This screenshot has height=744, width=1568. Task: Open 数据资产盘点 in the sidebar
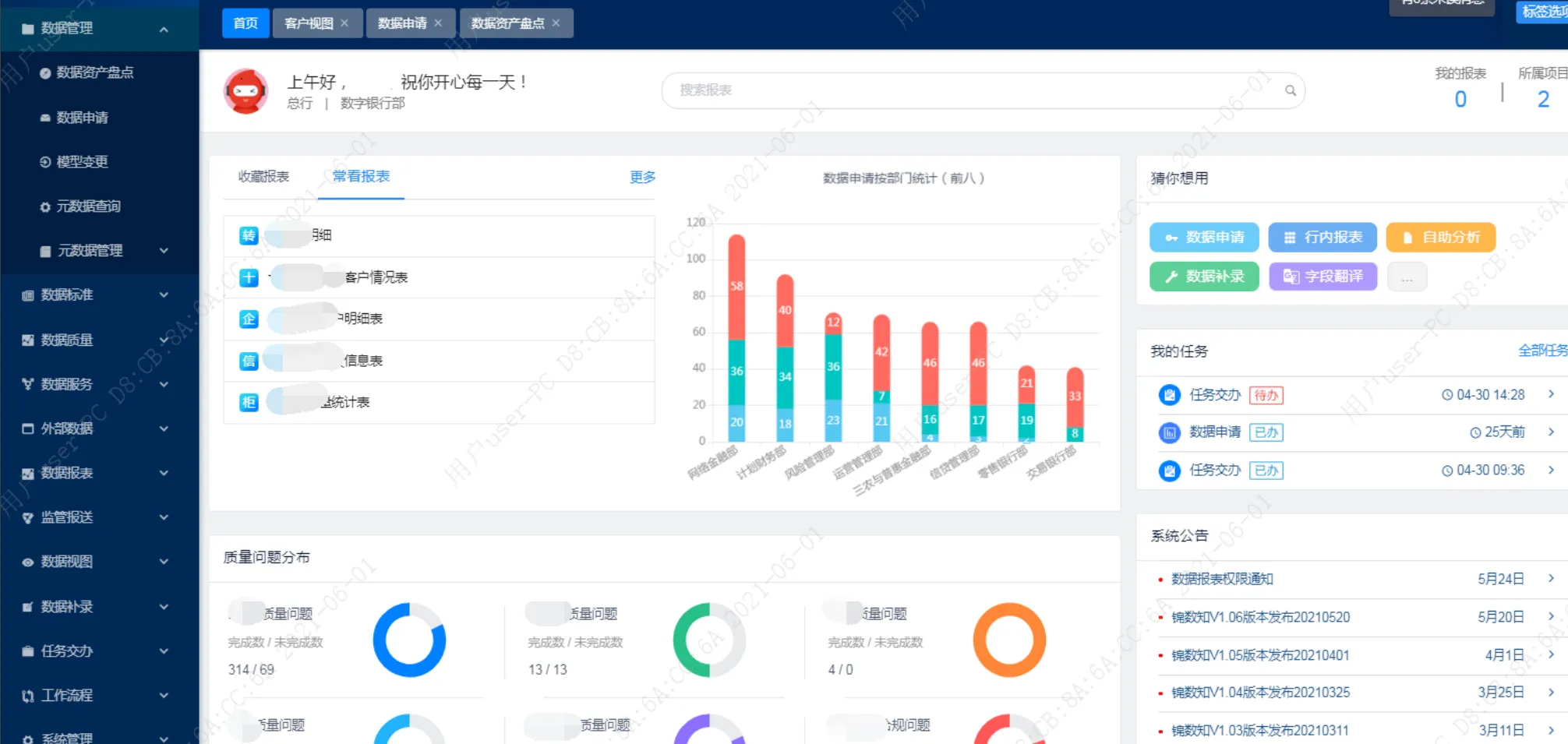pos(94,72)
